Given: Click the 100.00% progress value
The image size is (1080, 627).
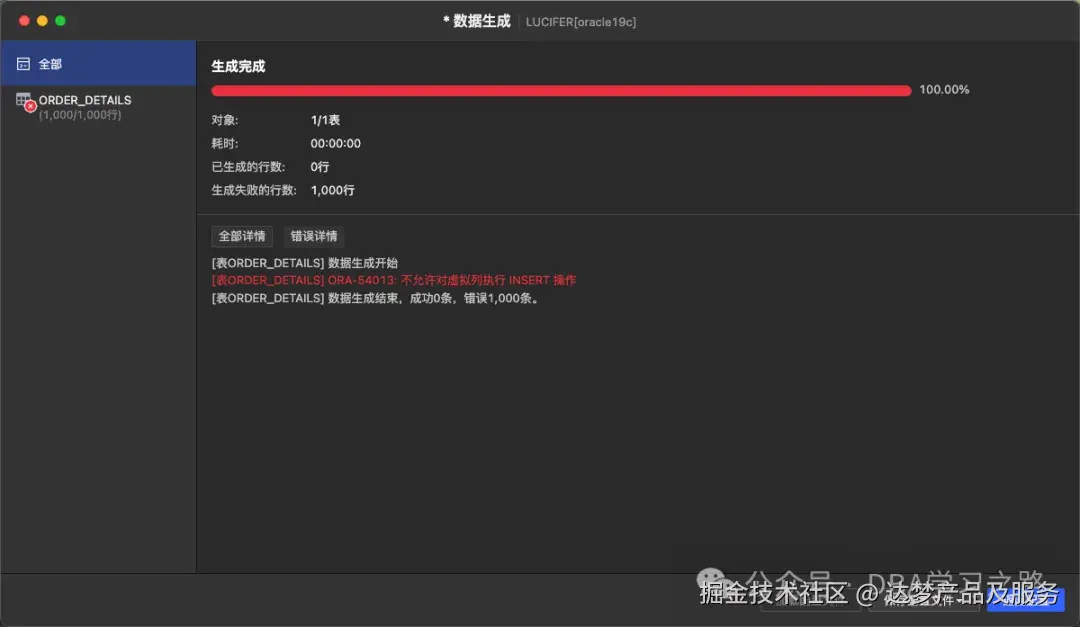Looking at the screenshot, I should point(944,90).
